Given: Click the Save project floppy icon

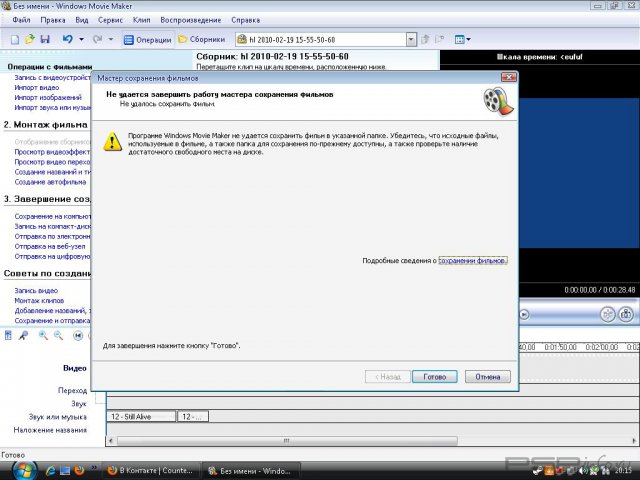Looking at the screenshot, I should [x=45, y=39].
